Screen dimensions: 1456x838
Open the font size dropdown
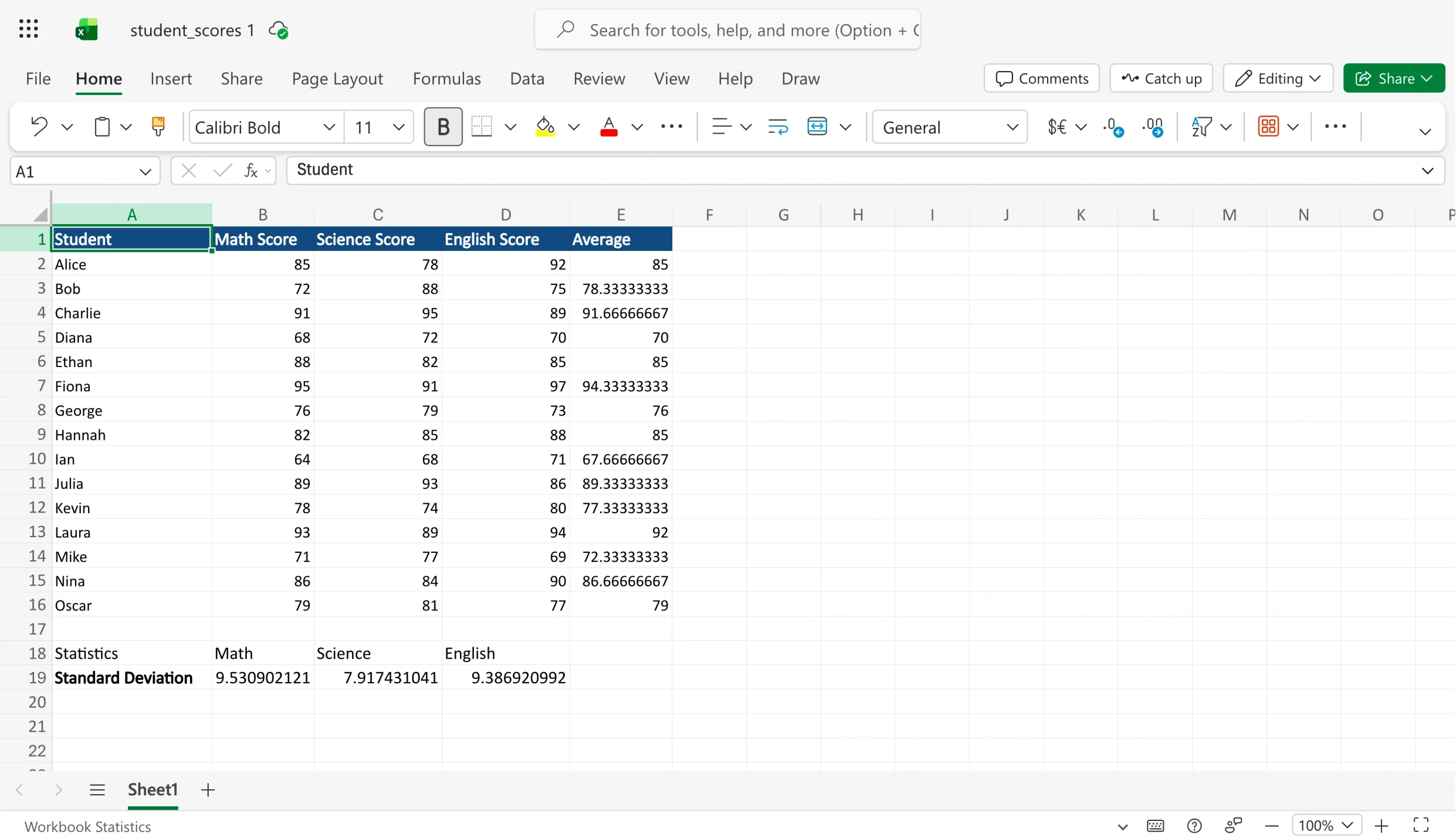[398, 127]
